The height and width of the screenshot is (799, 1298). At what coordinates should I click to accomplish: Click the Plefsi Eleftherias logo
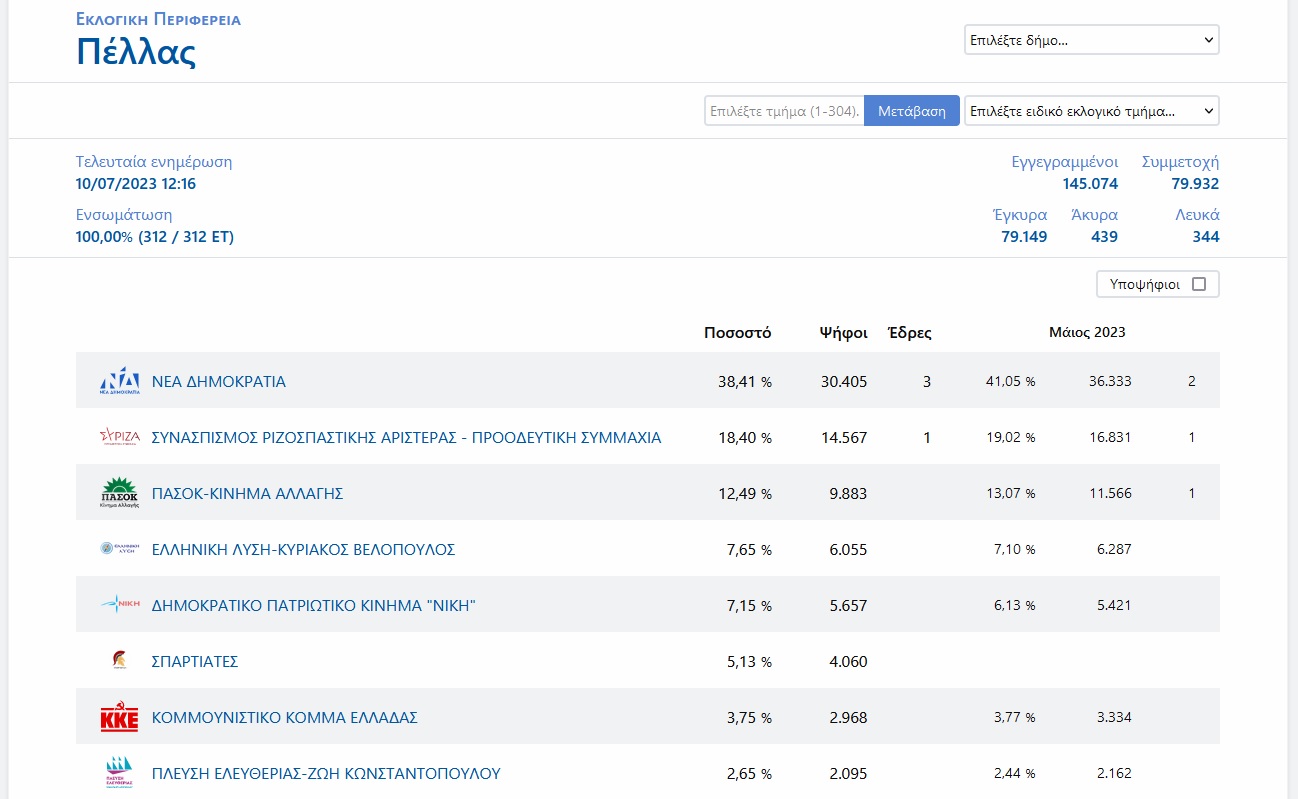point(120,773)
